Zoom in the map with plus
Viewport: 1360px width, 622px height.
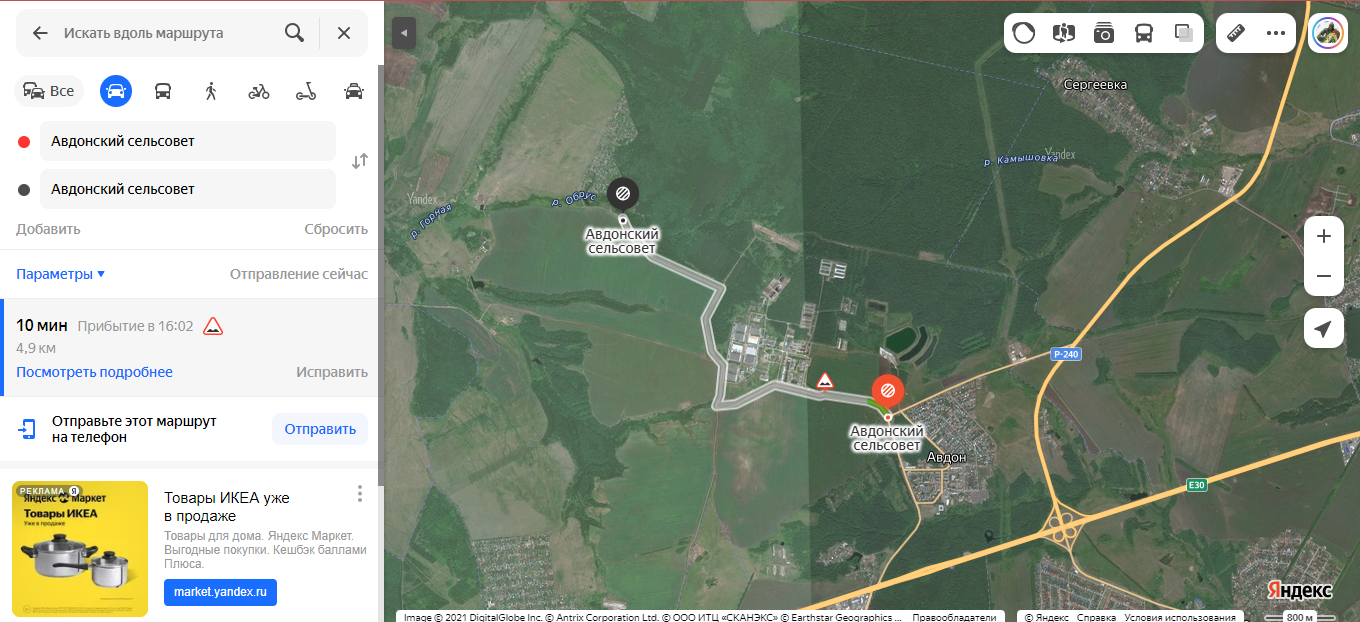pyautogui.click(x=1324, y=236)
